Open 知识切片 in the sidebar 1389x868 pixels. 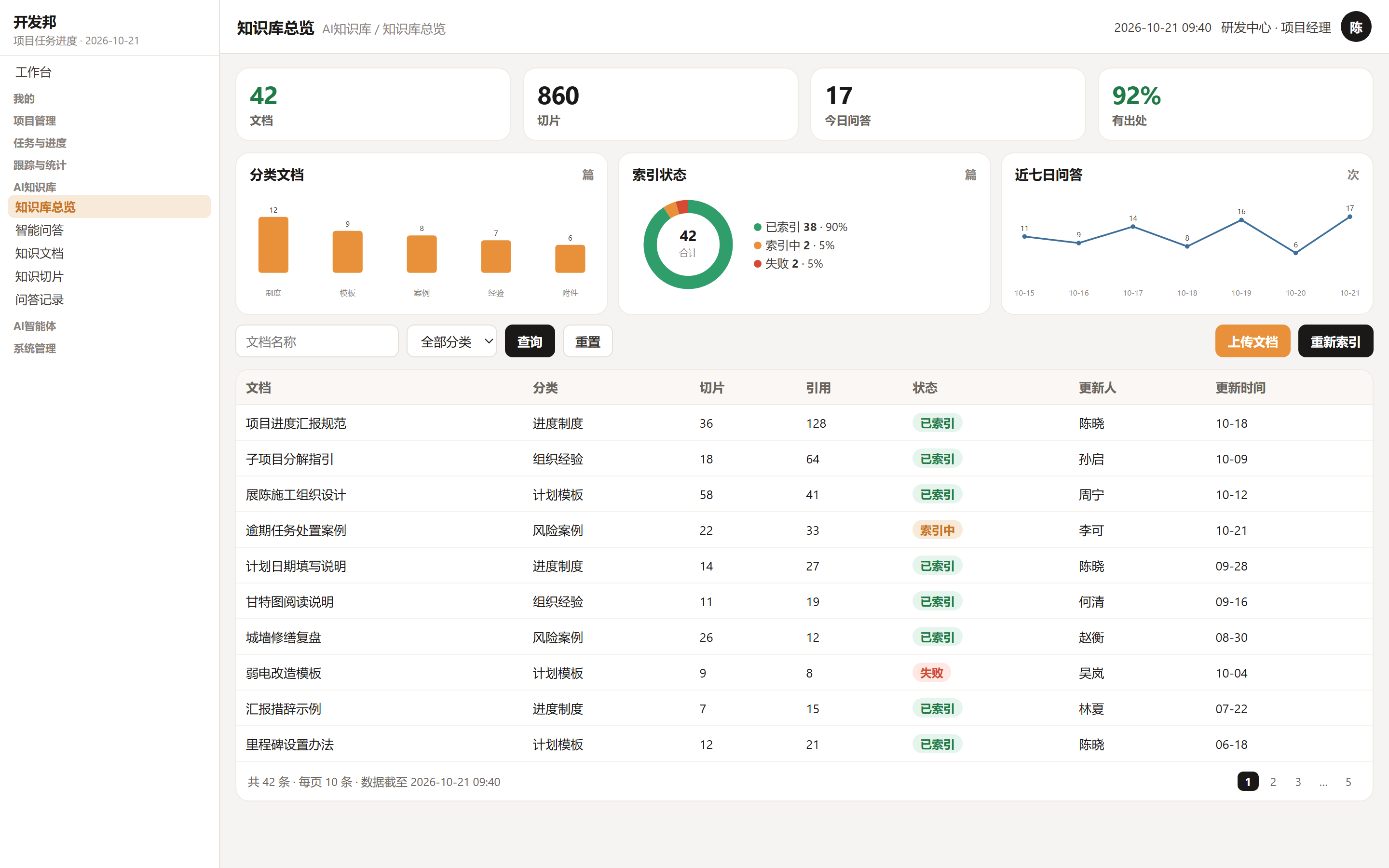[109, 276]
